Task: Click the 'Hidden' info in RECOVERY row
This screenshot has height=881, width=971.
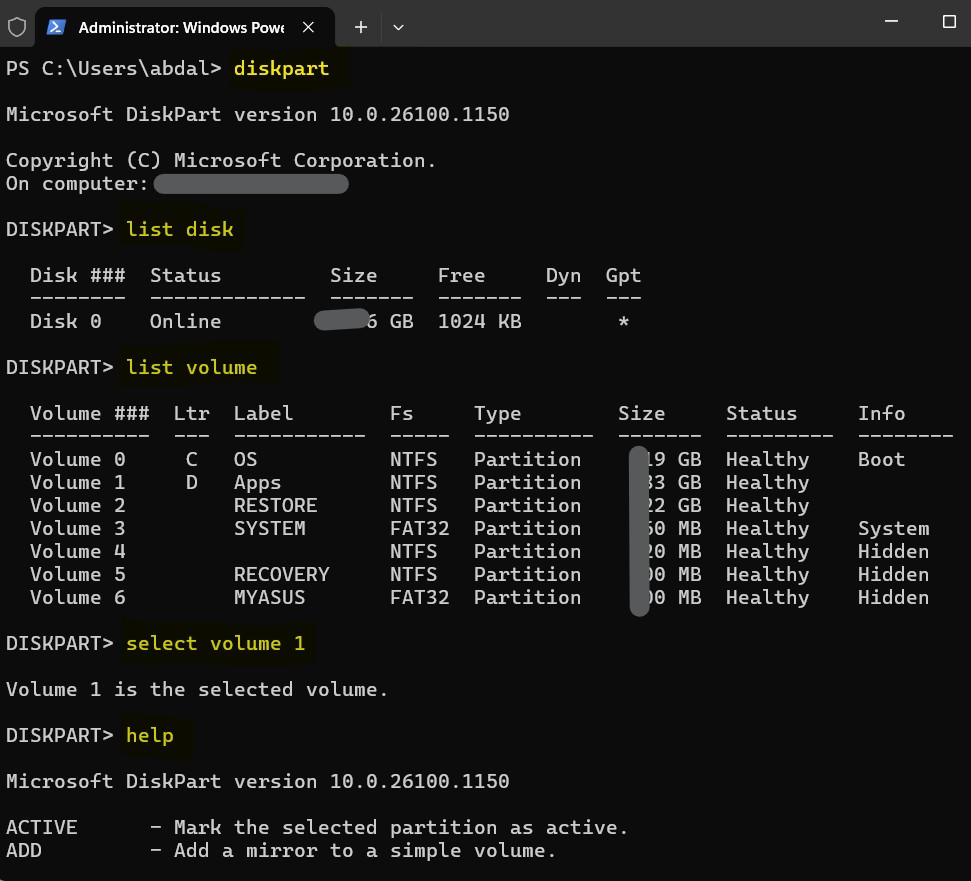Action: 894,574
